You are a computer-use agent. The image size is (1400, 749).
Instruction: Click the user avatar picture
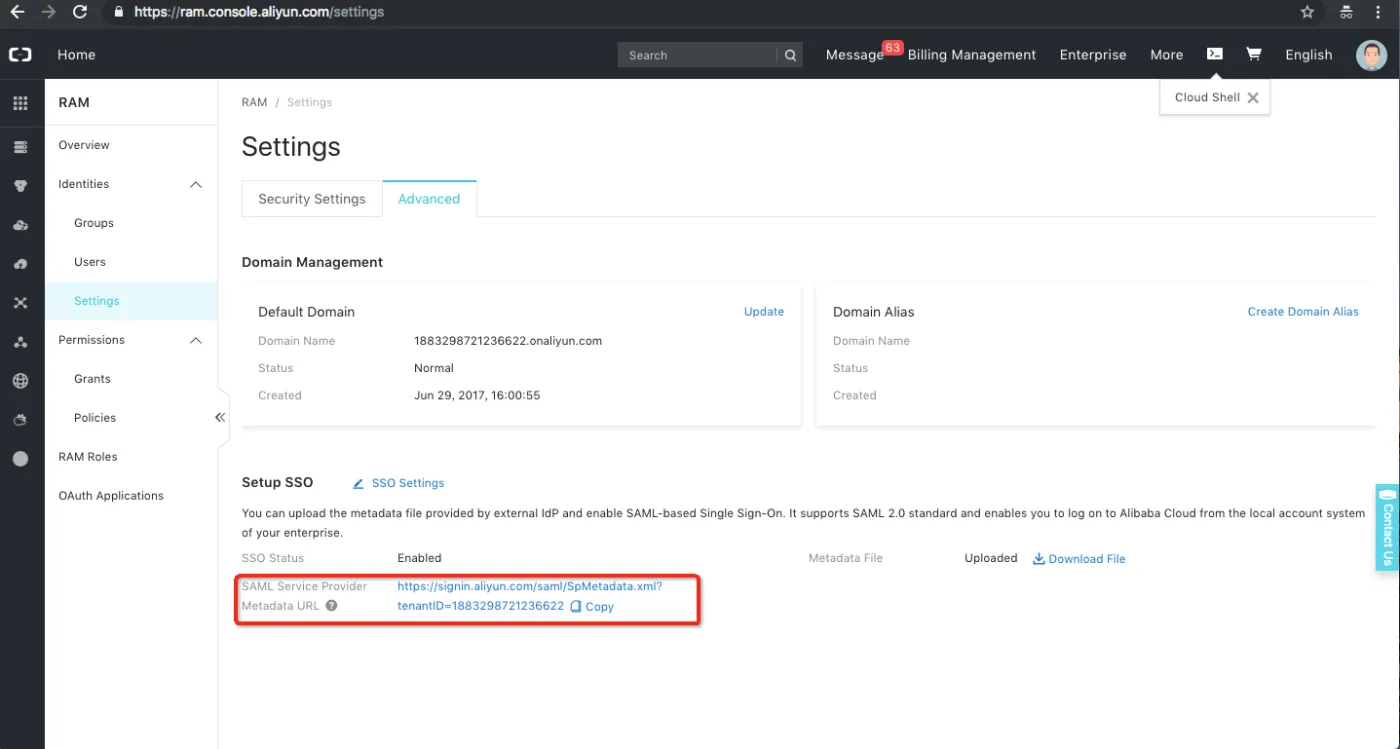1371,55
